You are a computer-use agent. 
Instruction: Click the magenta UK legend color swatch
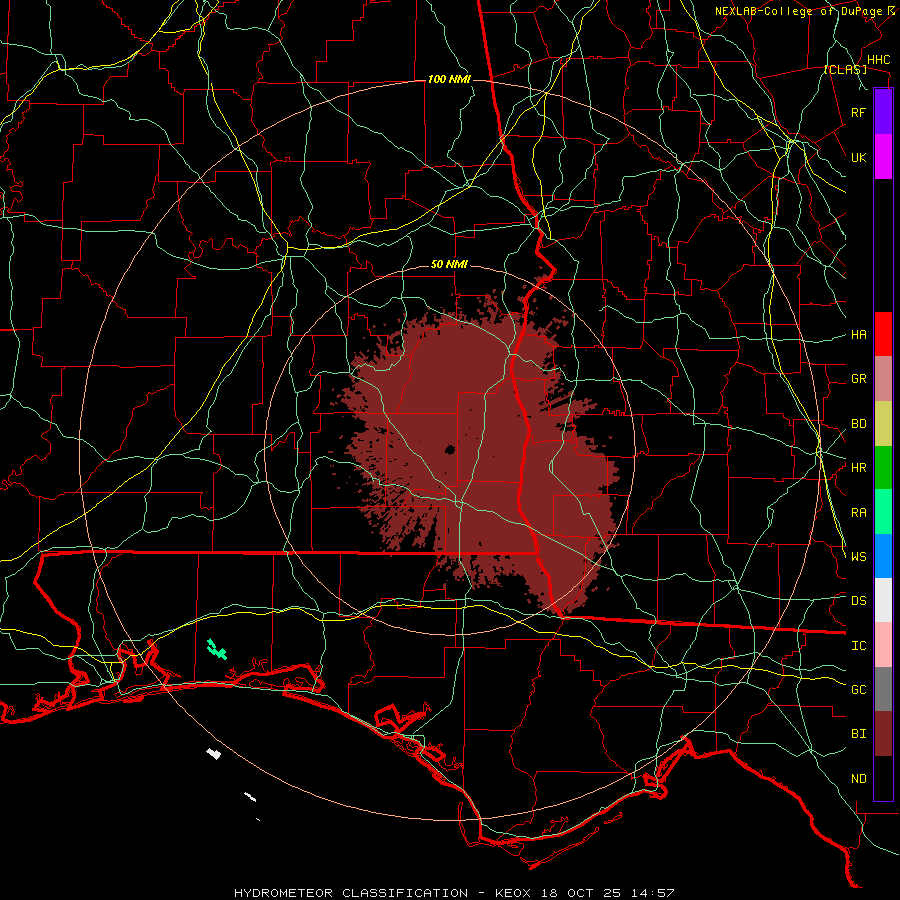tap(883, 157)
